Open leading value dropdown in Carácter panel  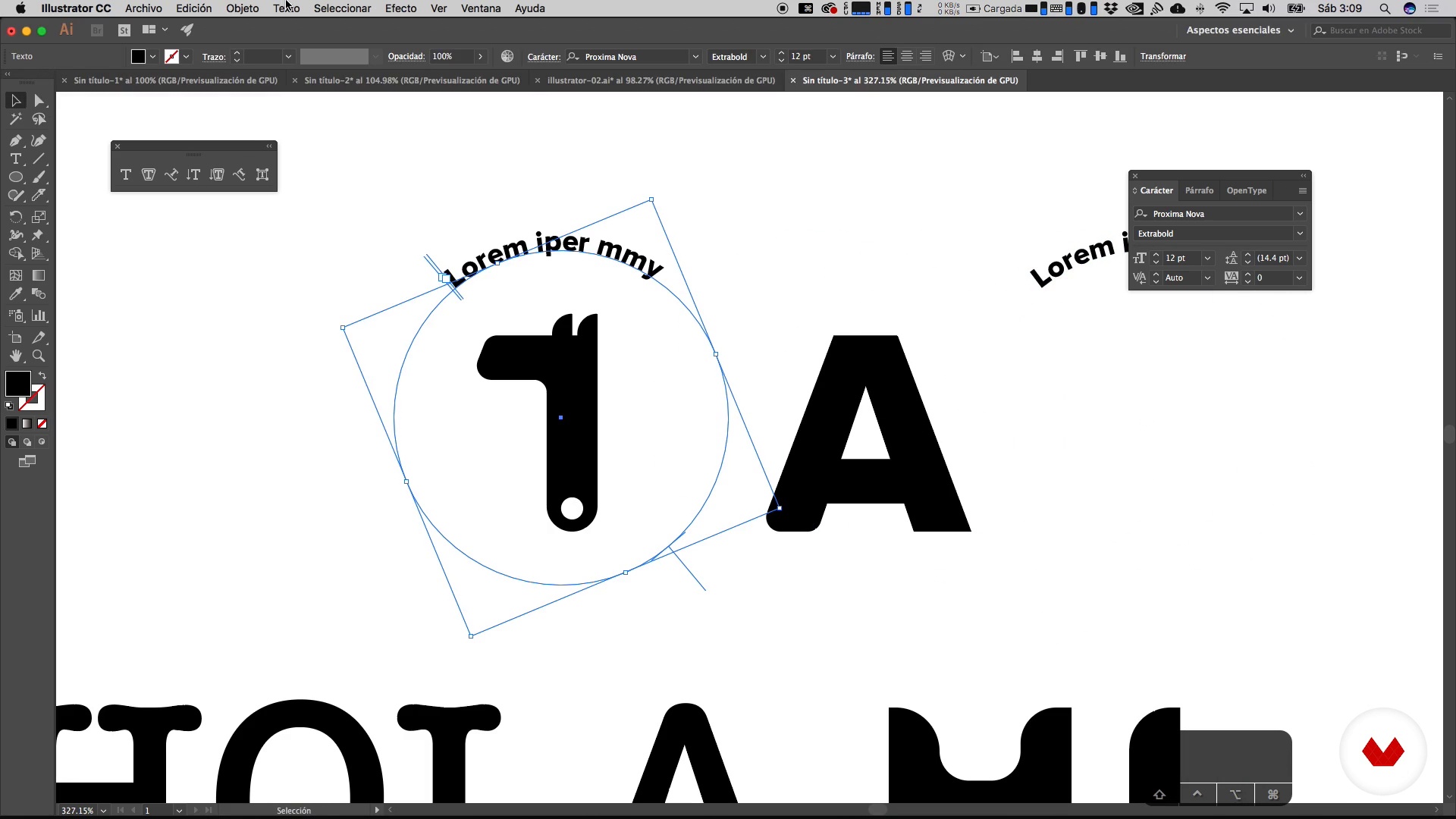click(x=1300, y=258)
